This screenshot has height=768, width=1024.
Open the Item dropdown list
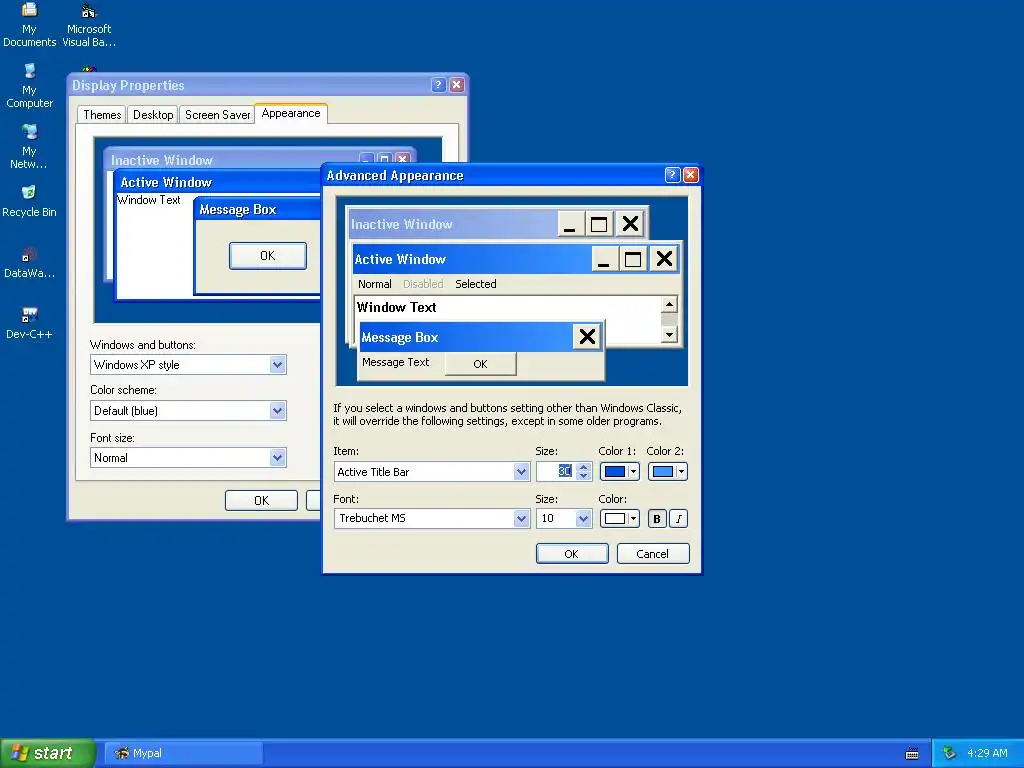pyautogui.click(x=521, y=472)
